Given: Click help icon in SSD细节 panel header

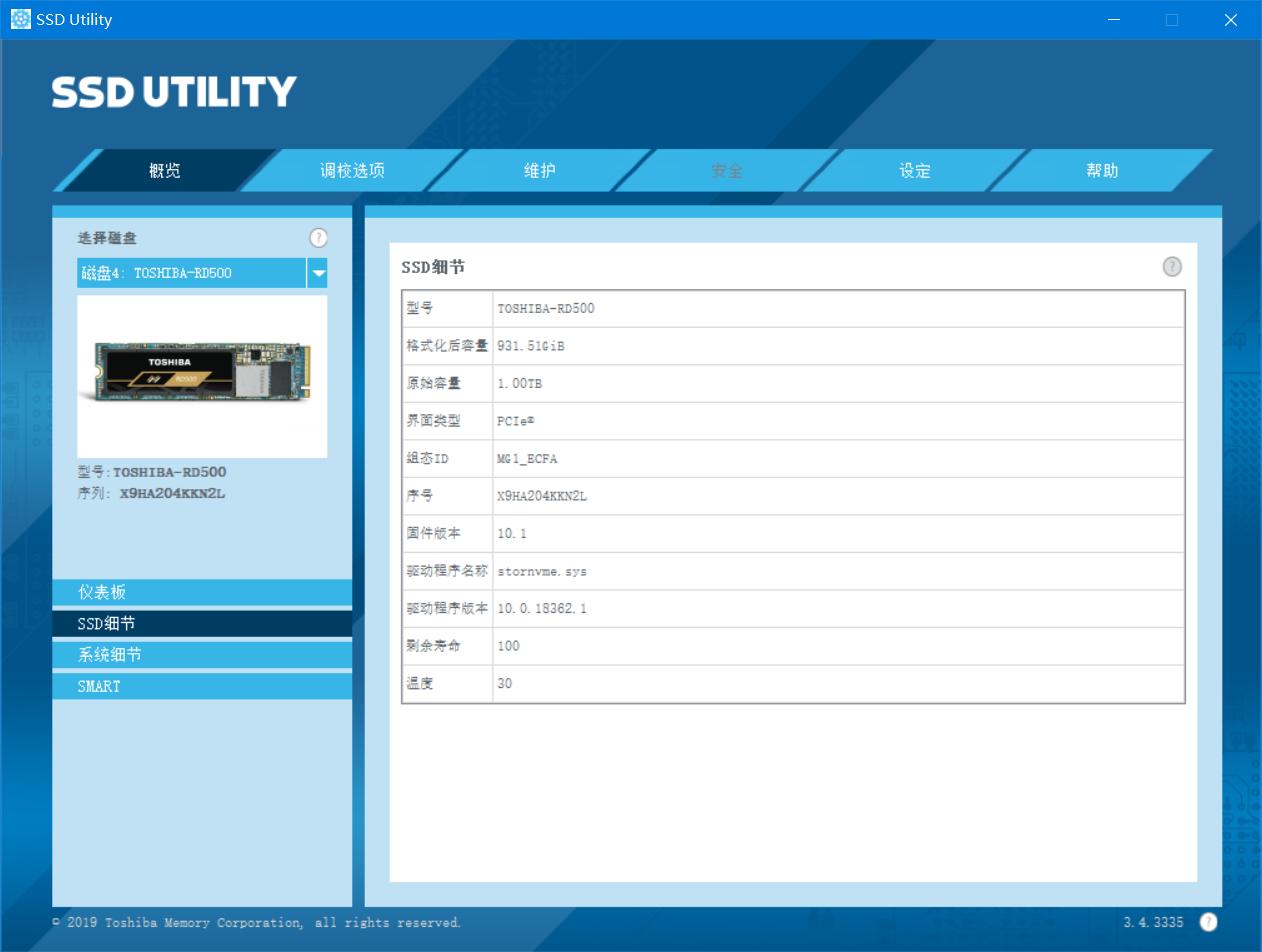Looking at the screenshot, I should [x=1172, y=266].
